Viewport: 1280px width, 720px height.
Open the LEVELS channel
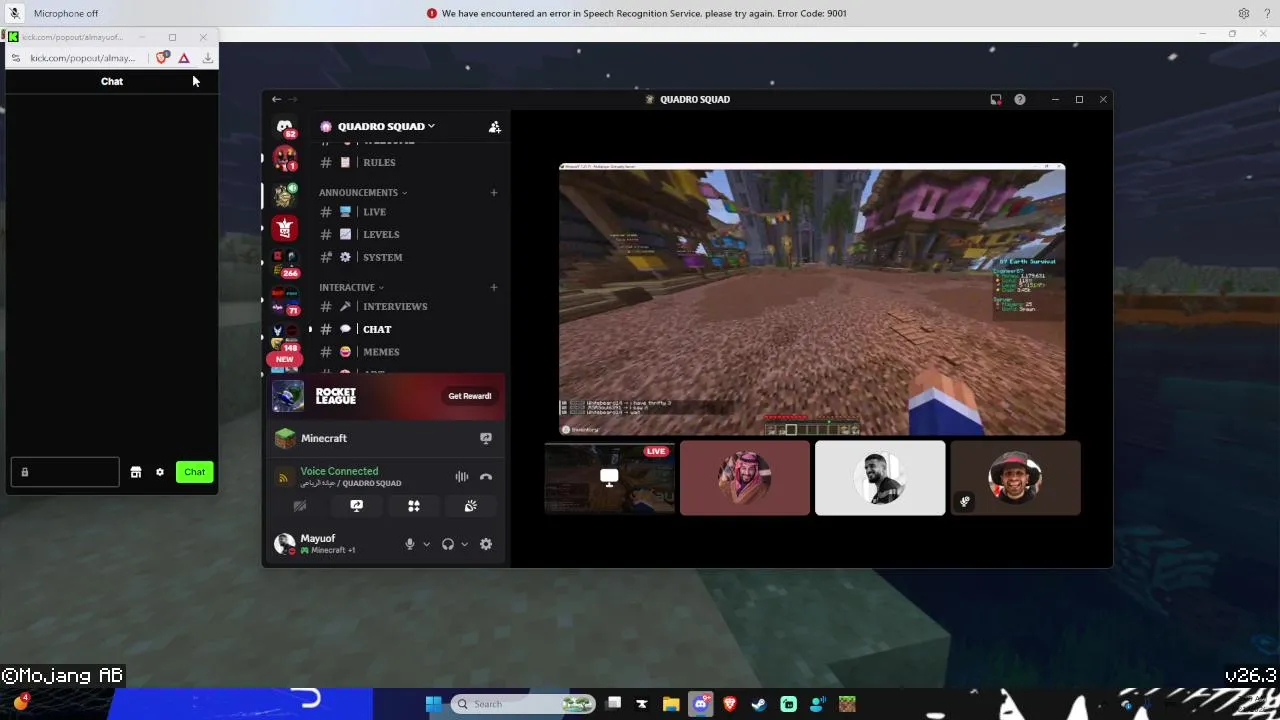[x=381, y=234]
